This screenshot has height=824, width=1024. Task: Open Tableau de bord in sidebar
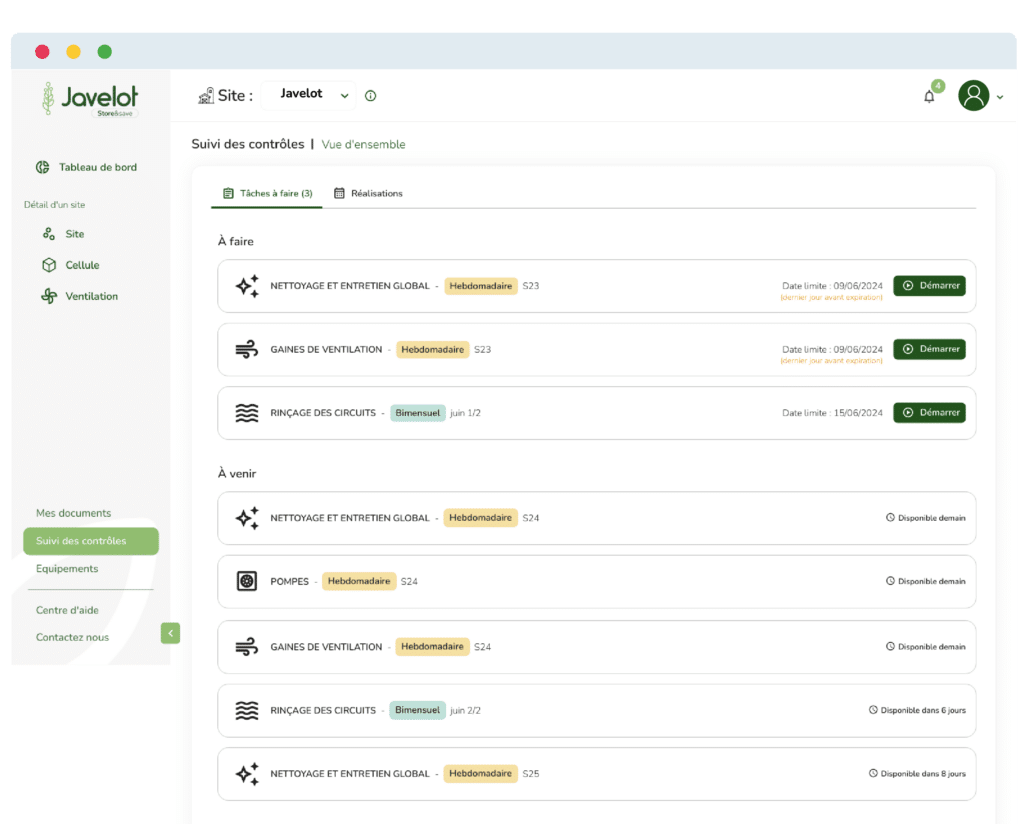[97, 167]
